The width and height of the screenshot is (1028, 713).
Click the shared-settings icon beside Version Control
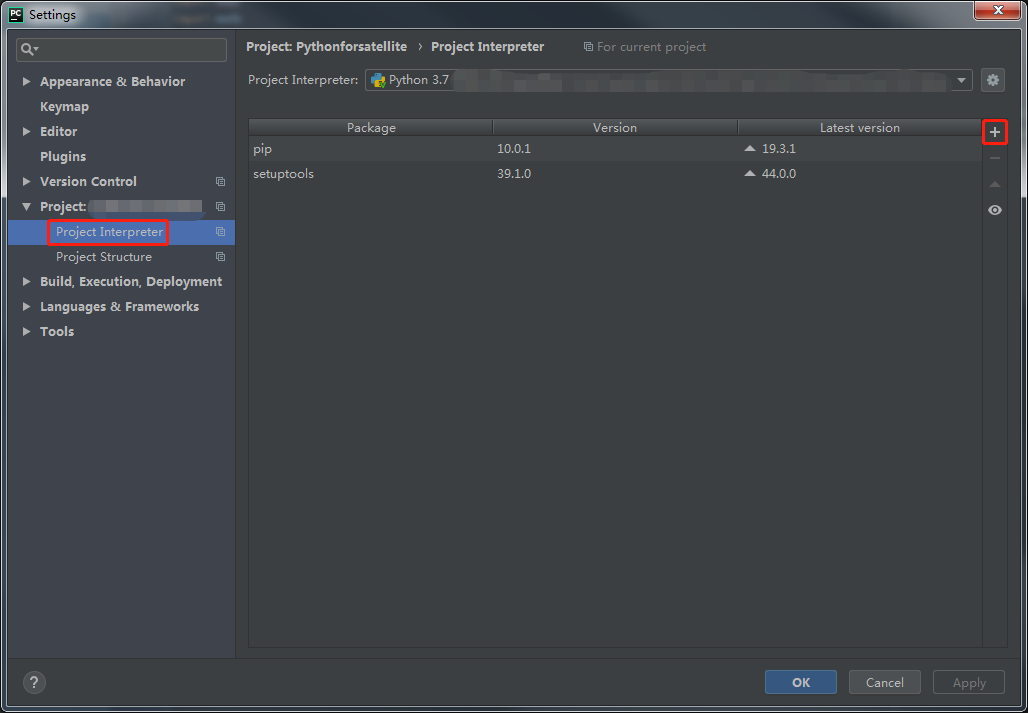click(x=220, y=181)
